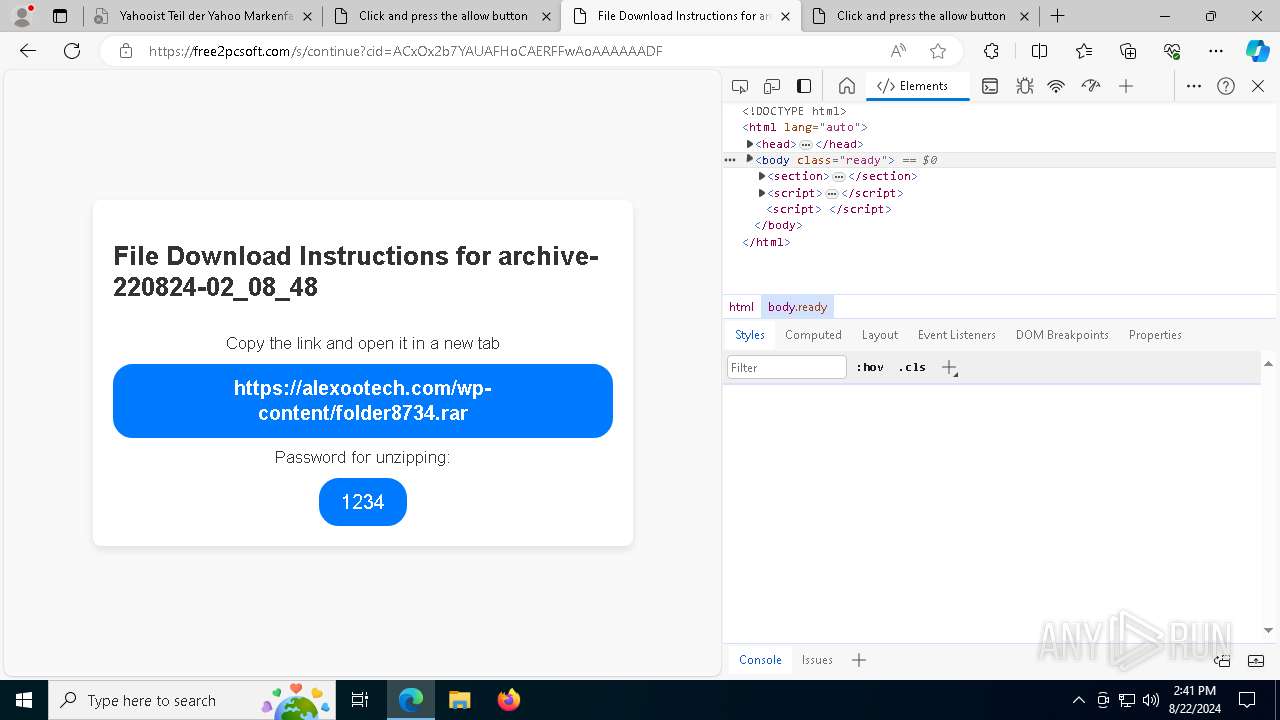Open the Collections icon

(x=1128, y=51)
